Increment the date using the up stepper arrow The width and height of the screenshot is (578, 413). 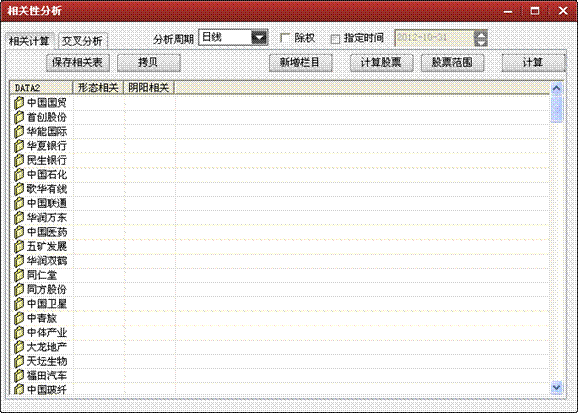(481, 34)
